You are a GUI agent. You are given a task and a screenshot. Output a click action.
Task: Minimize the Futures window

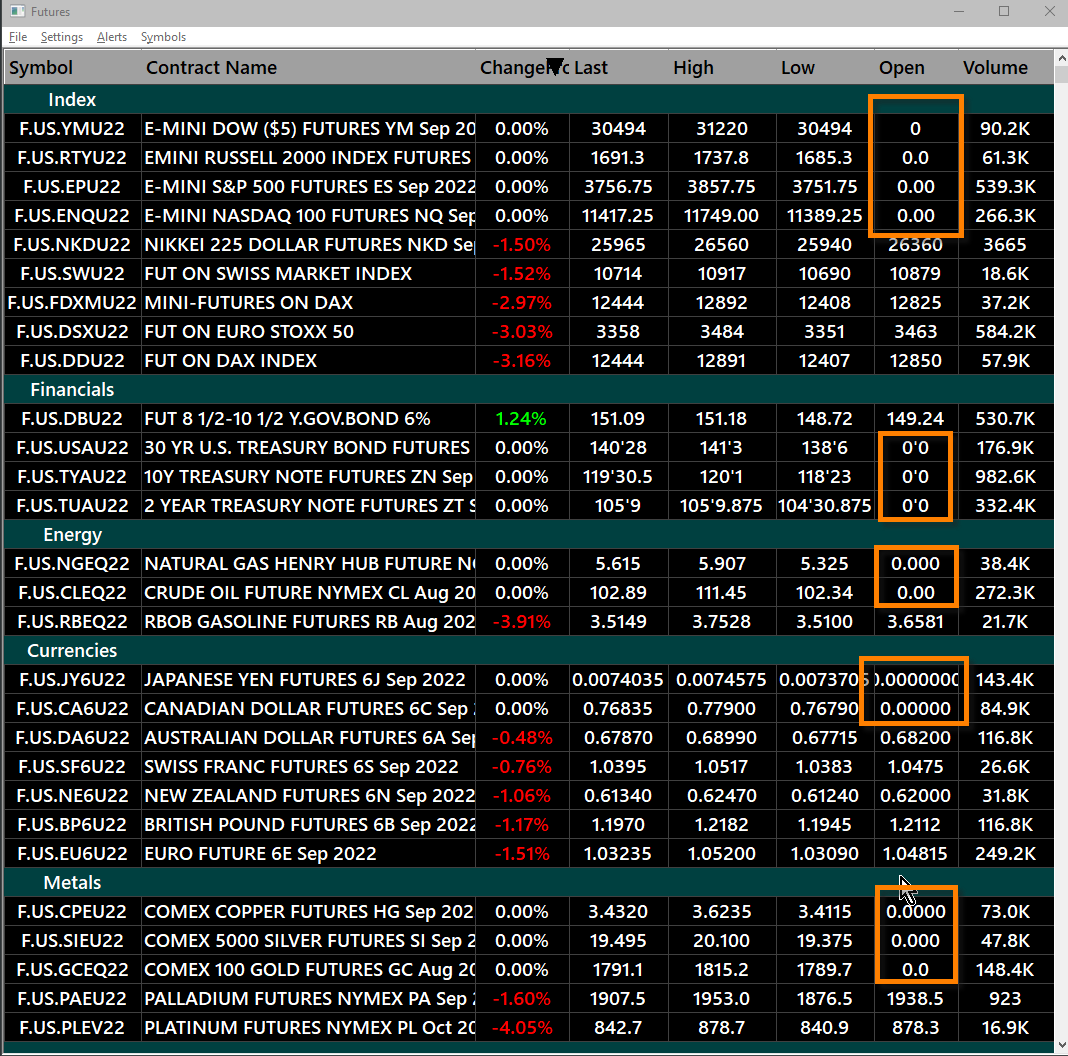[x=959, y=12]
